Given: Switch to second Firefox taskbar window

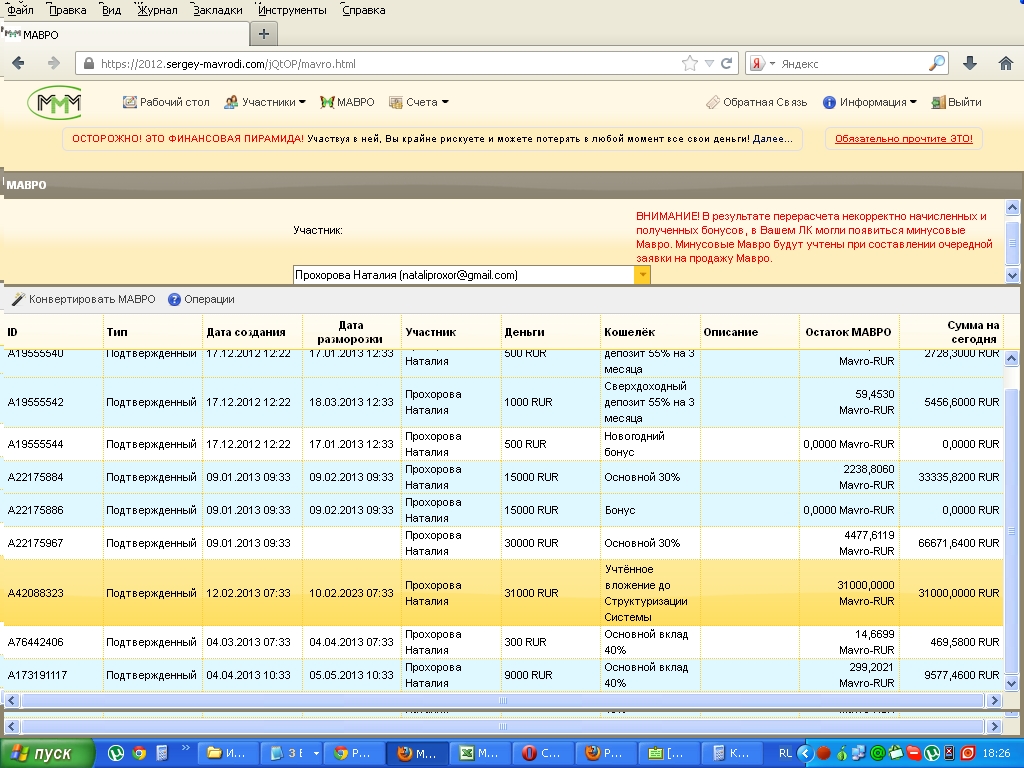Looking at the screenshot, I should pyautogui.click(x=605, y=753).
